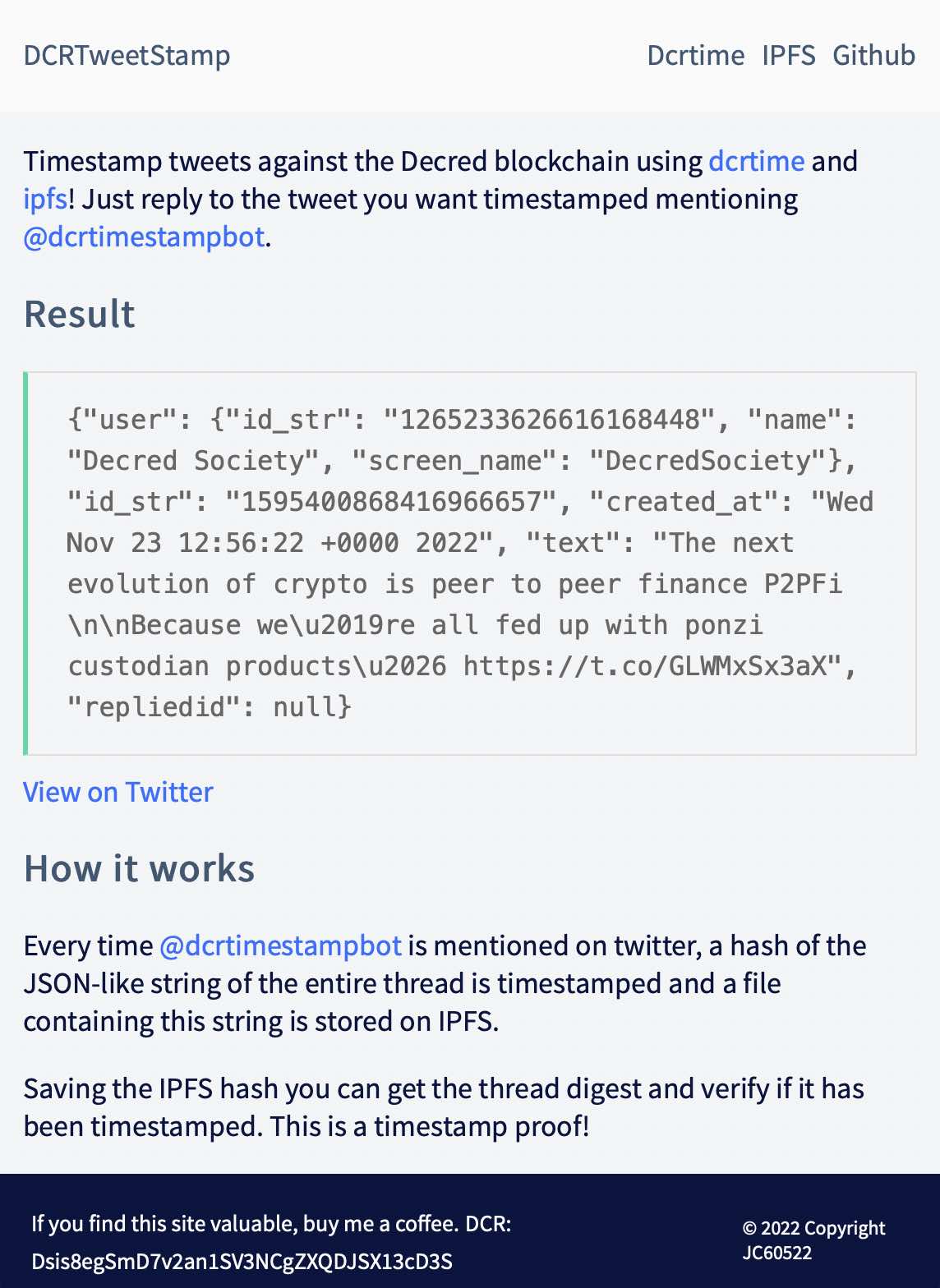
Task: Click the paragraph about saving the IPFS hash
Action: 444,1107
